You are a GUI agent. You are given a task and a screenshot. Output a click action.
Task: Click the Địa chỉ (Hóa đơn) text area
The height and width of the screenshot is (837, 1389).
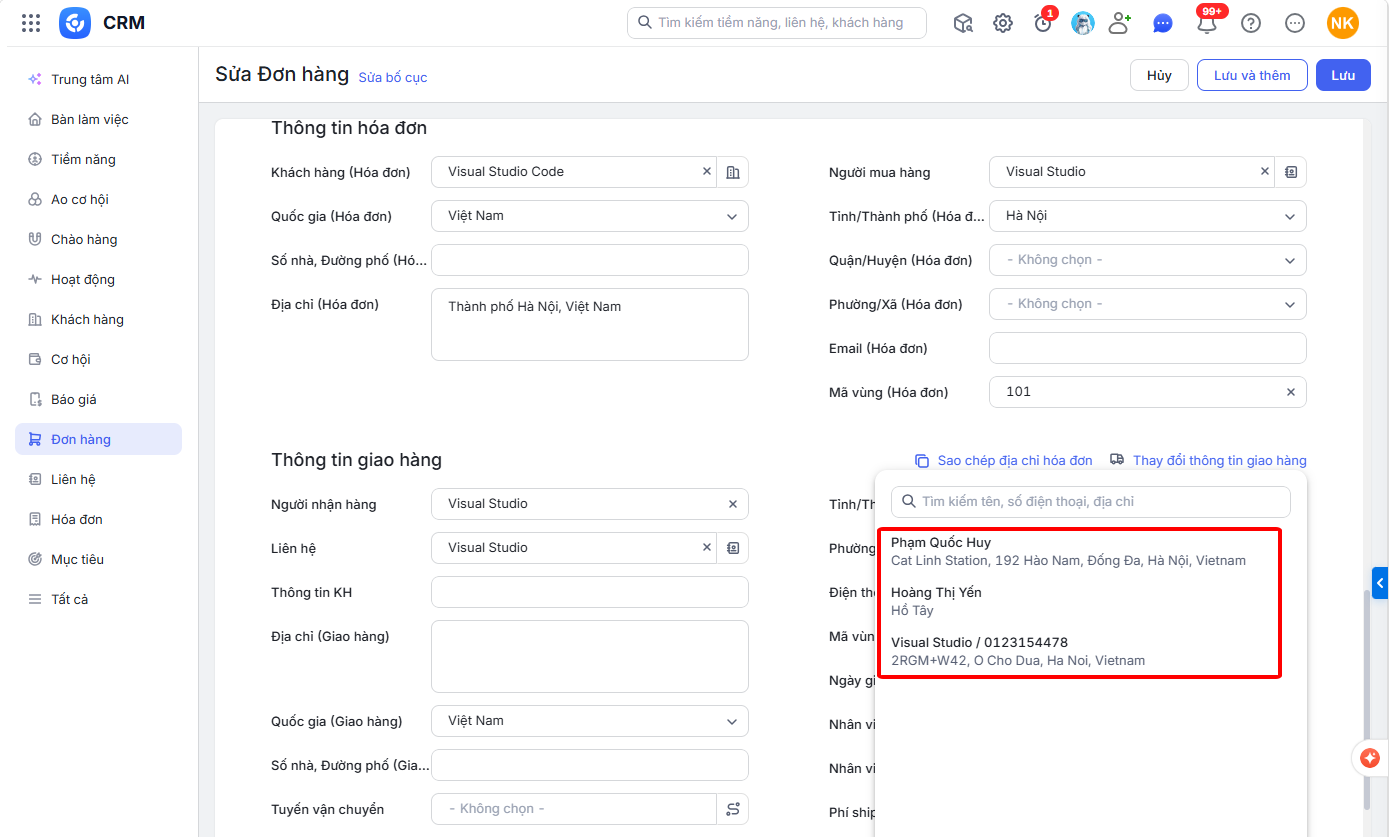click(590, 324)
